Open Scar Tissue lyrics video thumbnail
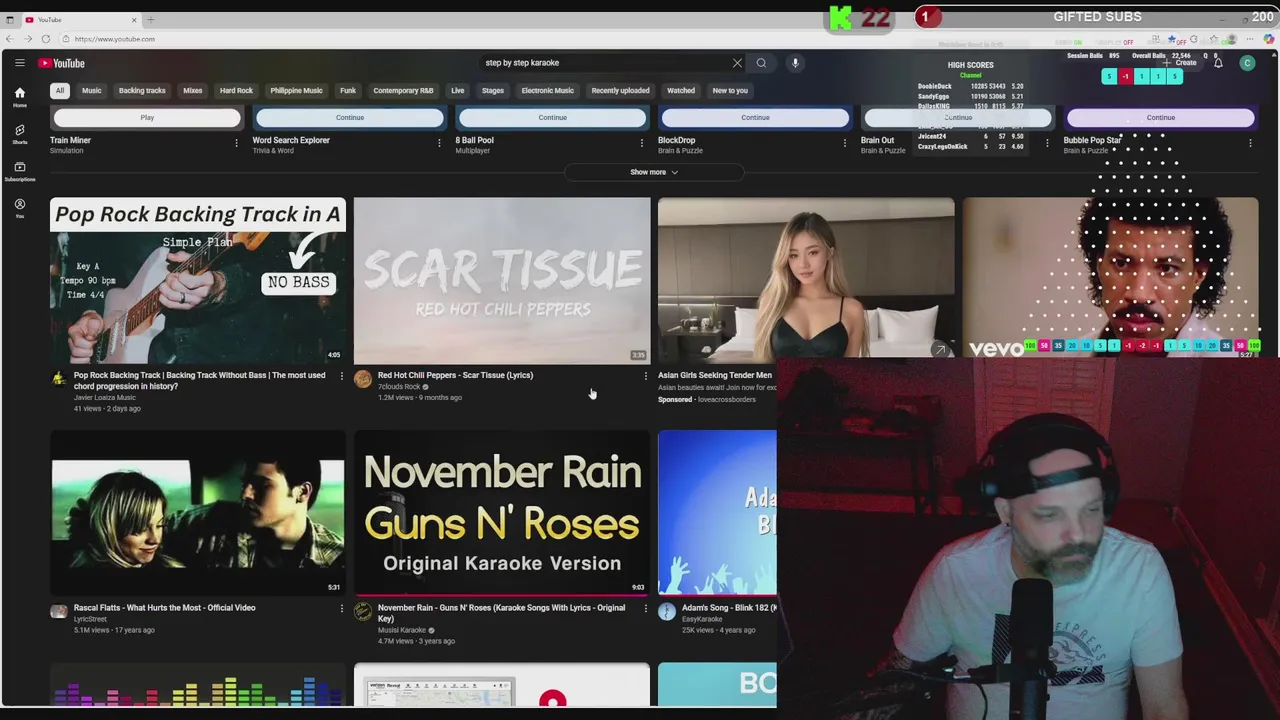 [502, 280]
